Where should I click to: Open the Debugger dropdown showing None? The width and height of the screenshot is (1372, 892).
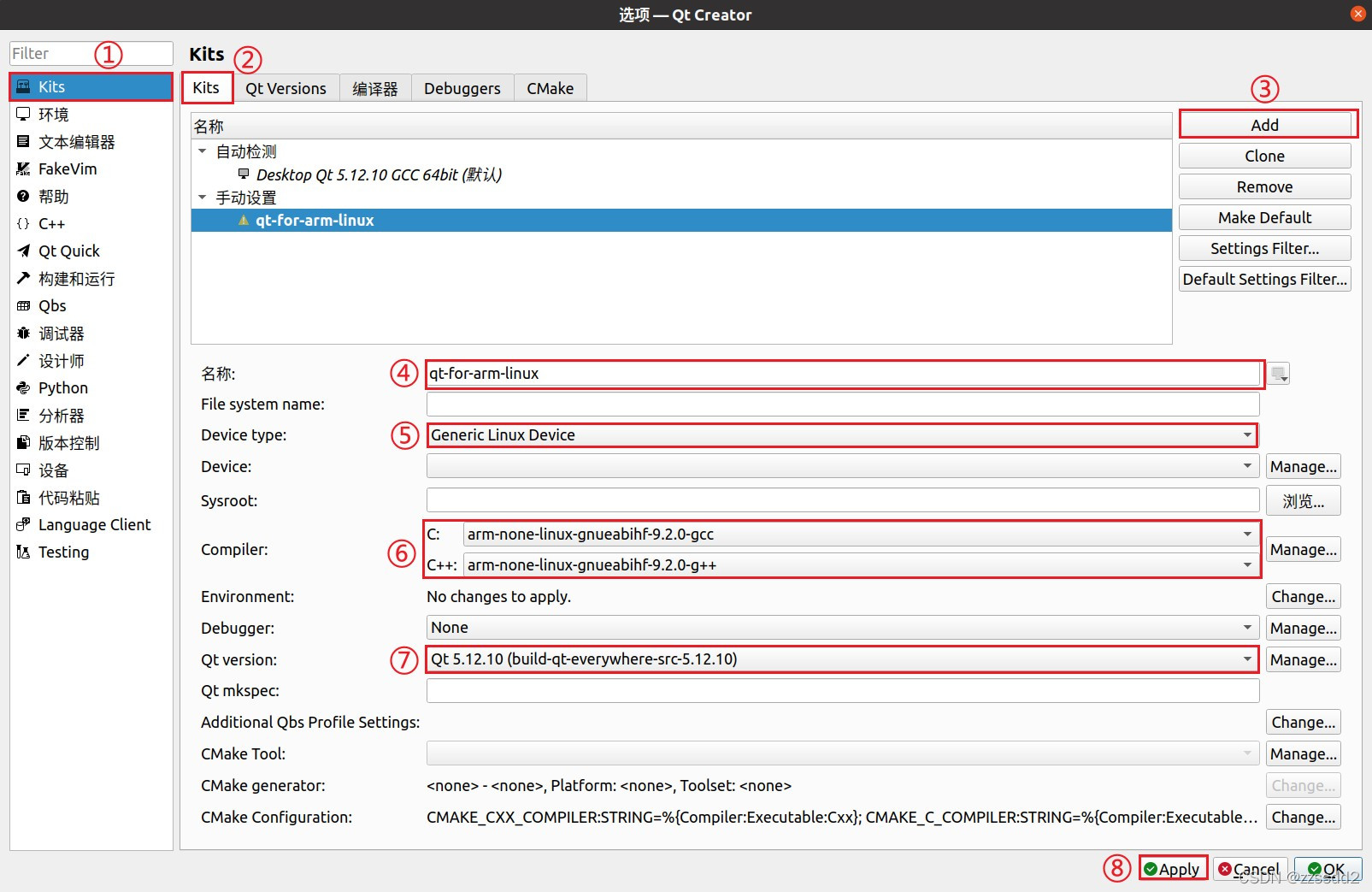[x=843, y=628]
